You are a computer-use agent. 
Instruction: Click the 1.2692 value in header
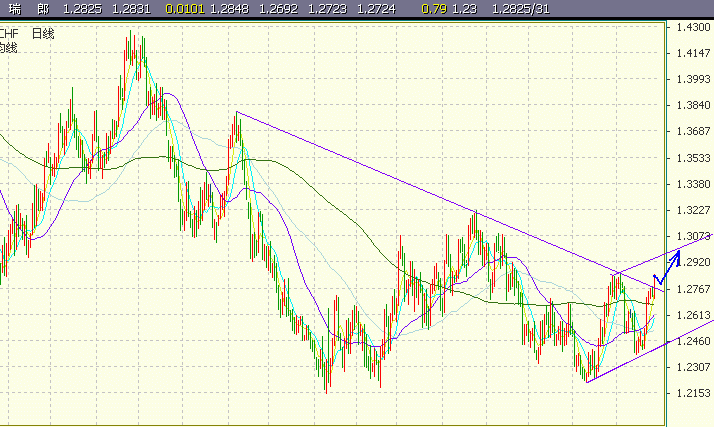(279, 9)
